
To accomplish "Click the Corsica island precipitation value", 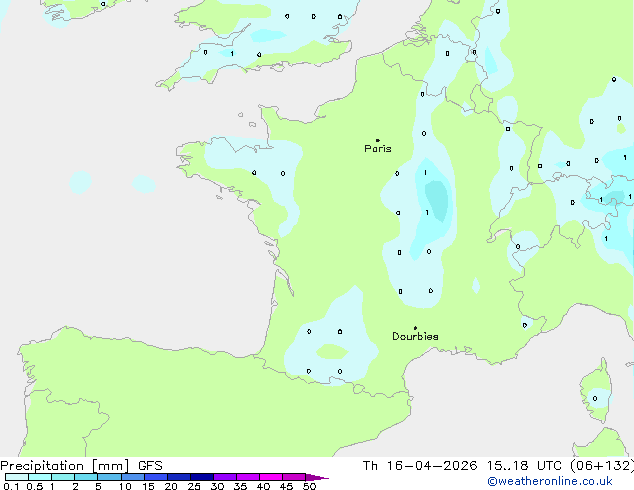I will pyautogui.click(x=595, y=399).
